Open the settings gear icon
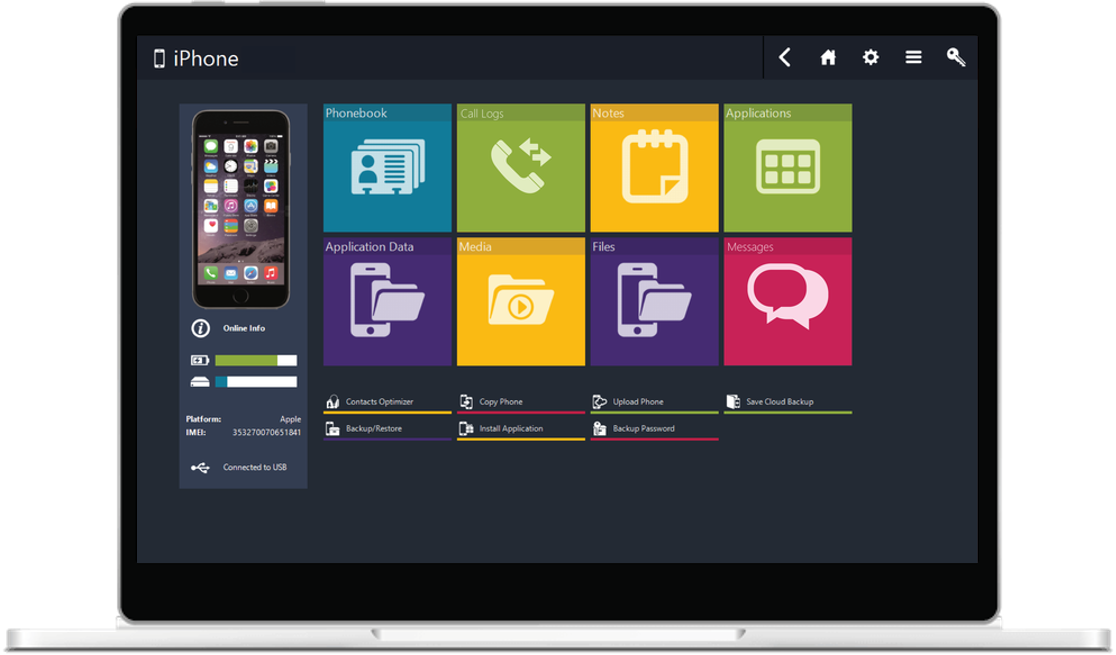The height and width of the screenshot is (655, 1116). (x=870, y=57)
